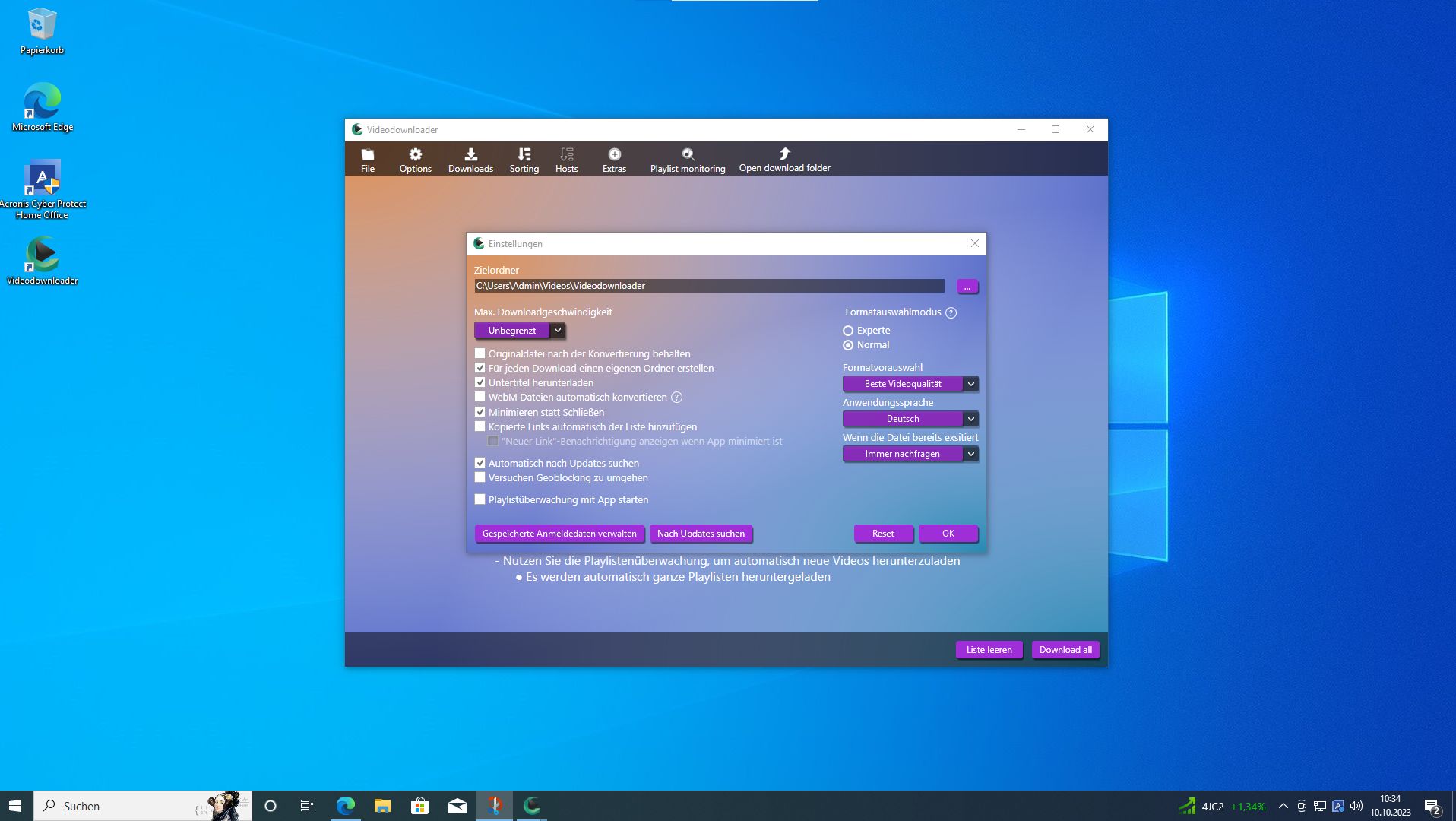Open the Max. Downloadgeschwindigkeit dropdown
The image size is (1456, 821).
click(x=557, y=330)
